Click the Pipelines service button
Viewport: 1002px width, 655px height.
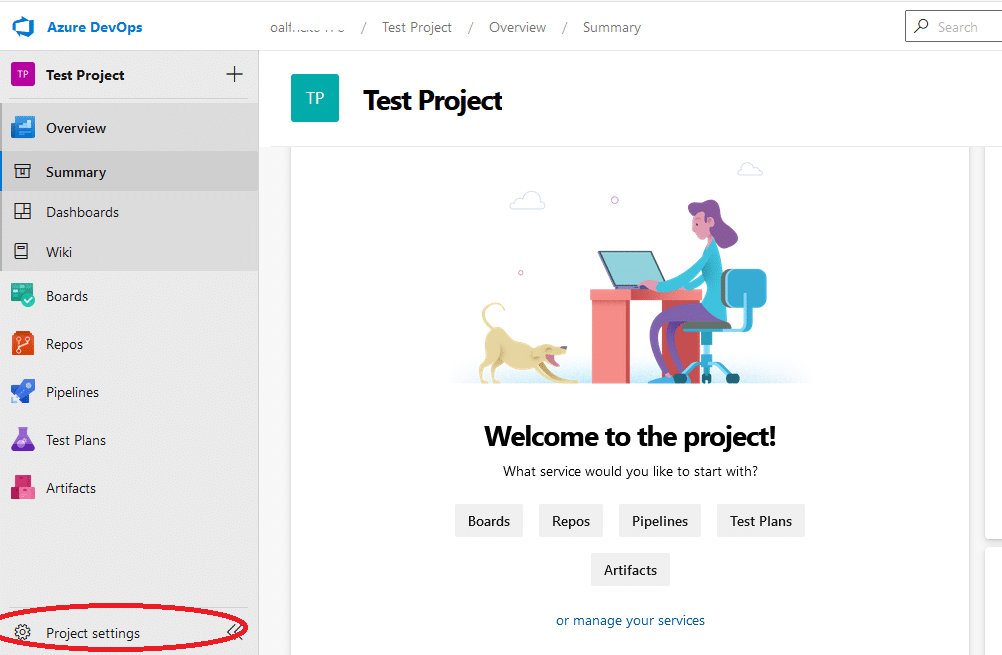(x=659, y=521)
